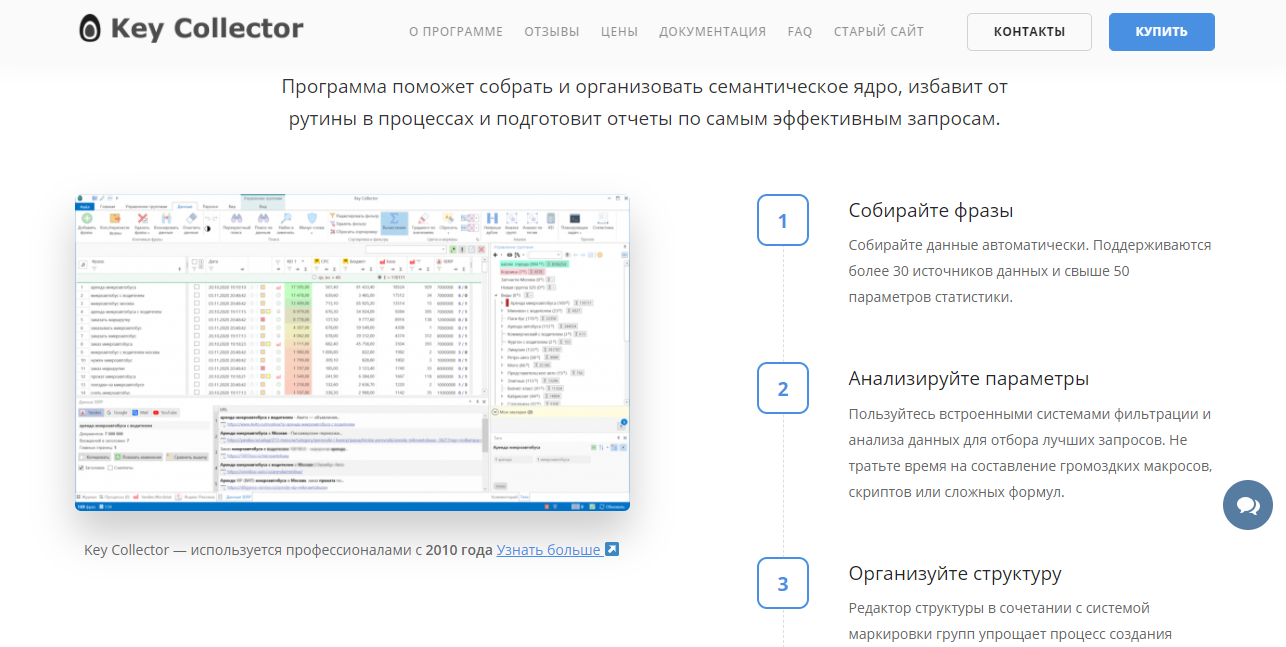1286x647 pixels.
Task: Go to ОТЗЫВЫ page
Action: click(x=552, y=31)
